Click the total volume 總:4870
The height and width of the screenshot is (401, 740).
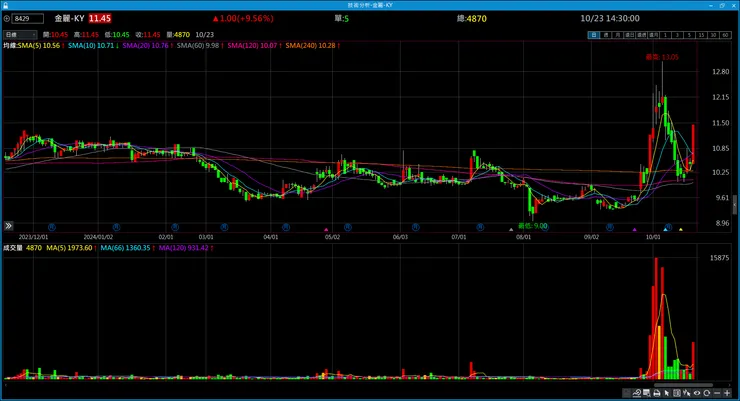tap(471, 19)
